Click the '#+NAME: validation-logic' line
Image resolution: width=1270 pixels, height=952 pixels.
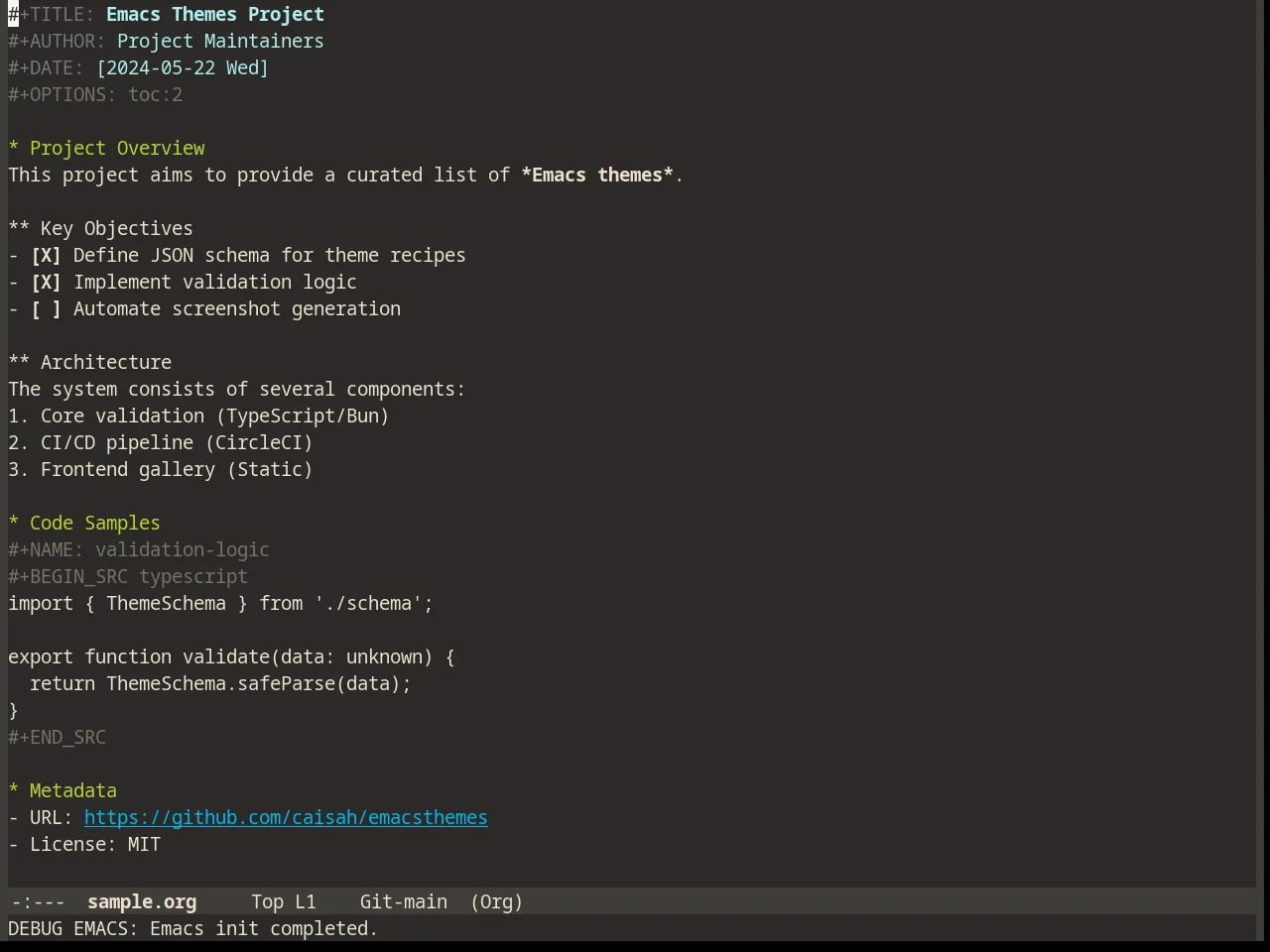point(139,549)
